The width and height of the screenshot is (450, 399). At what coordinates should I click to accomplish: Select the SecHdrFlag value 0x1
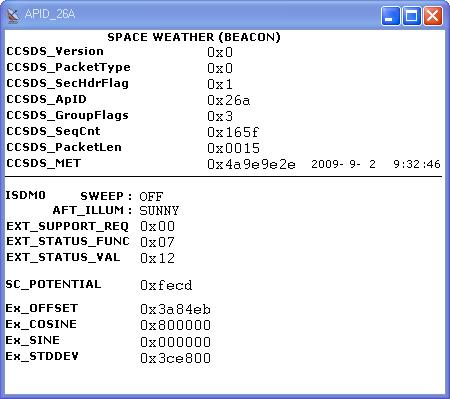(x=220, y=84)
